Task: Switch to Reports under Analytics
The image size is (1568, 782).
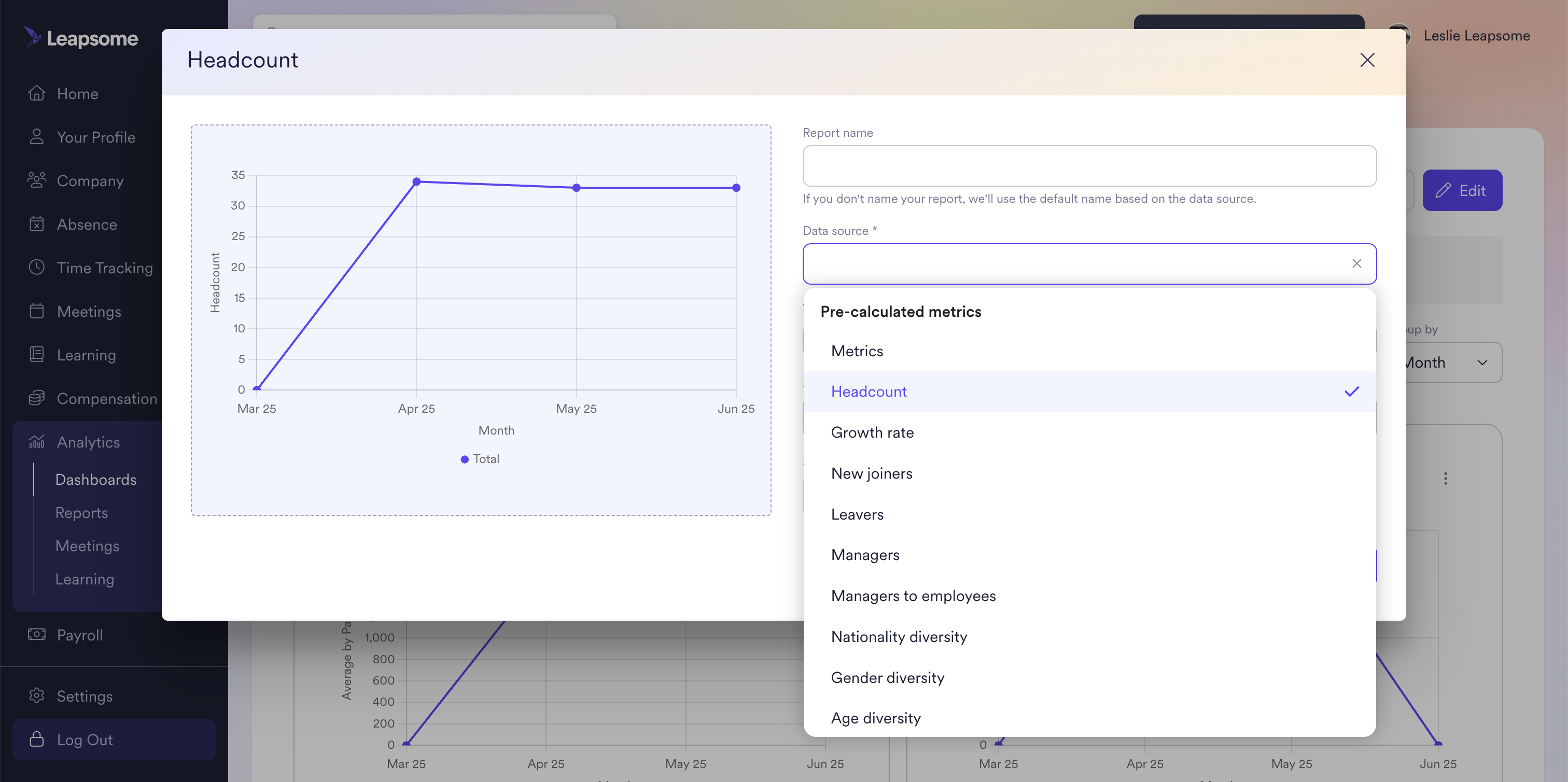Action: point(81,512)
